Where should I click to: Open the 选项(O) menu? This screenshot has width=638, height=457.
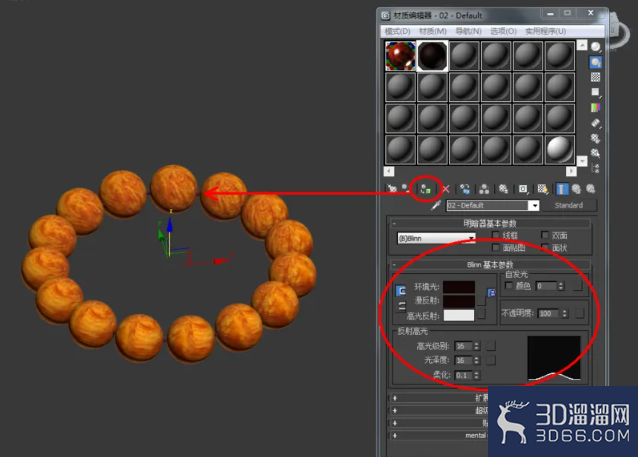(x=503, y=31)
